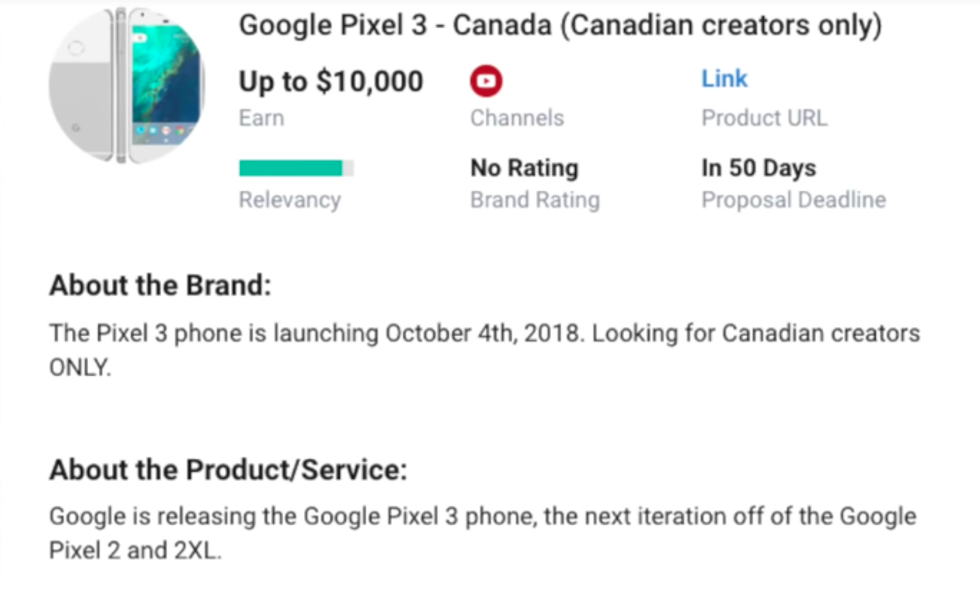Click the In 50 Days deadline value
The height and width of the screenshot is (599, 980).
point(758,168)
